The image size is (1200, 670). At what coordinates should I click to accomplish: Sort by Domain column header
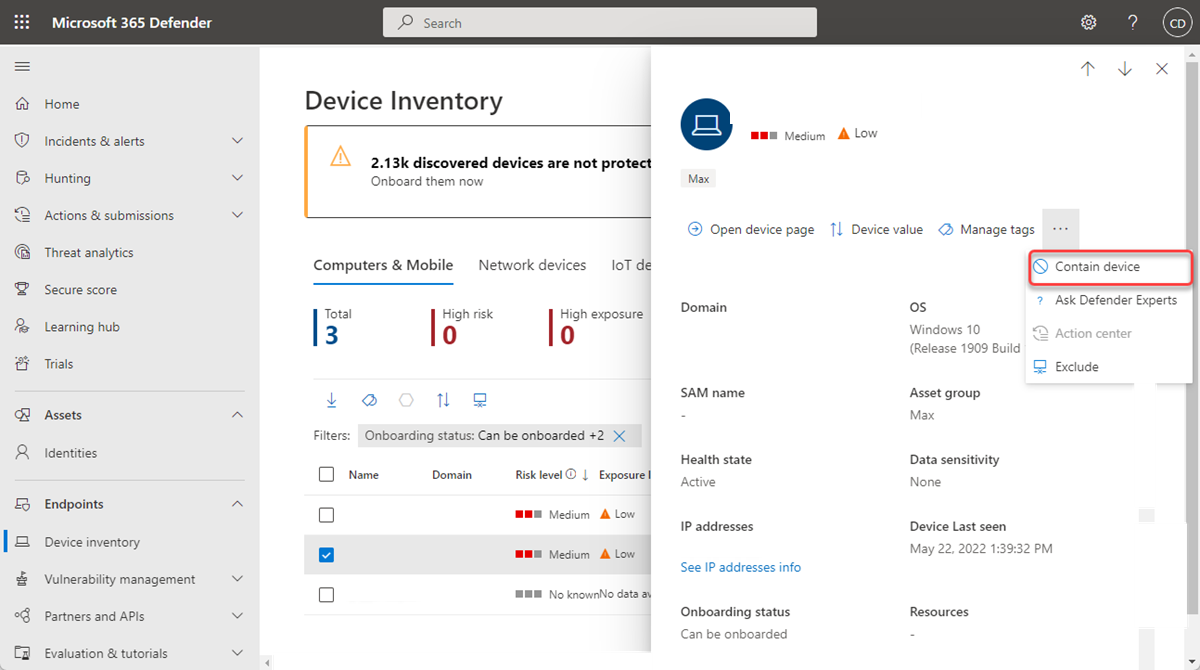[x=452, y=475]
